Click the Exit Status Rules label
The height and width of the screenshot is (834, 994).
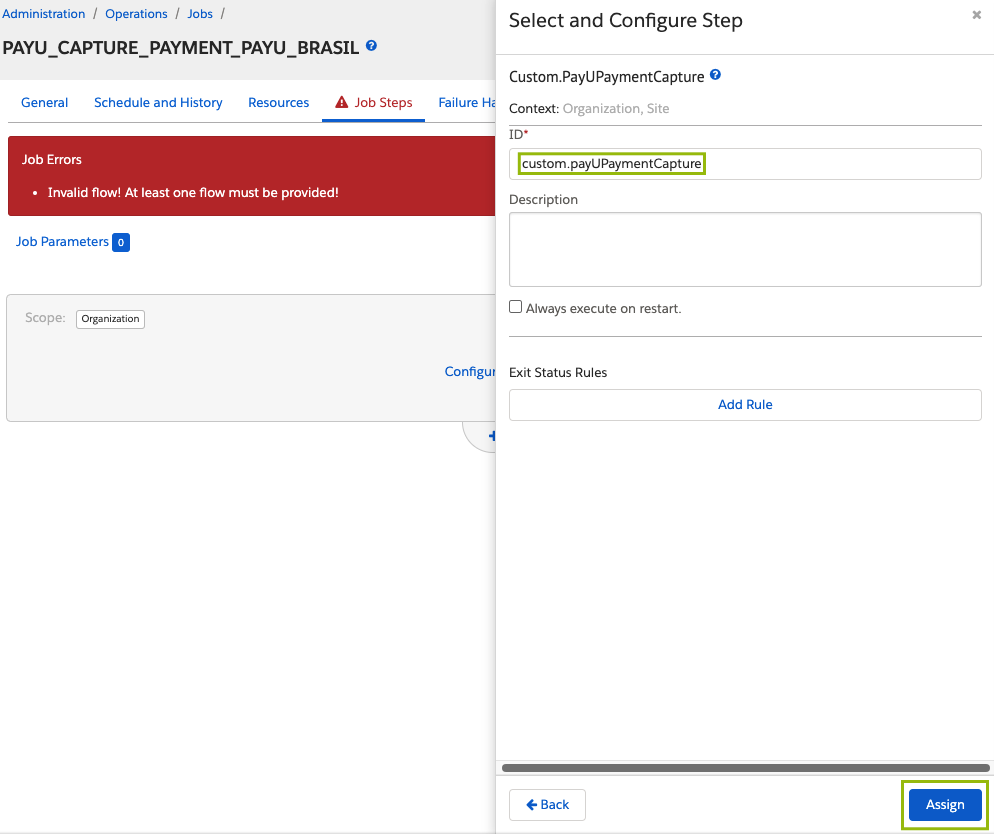(x=558, y=373)
